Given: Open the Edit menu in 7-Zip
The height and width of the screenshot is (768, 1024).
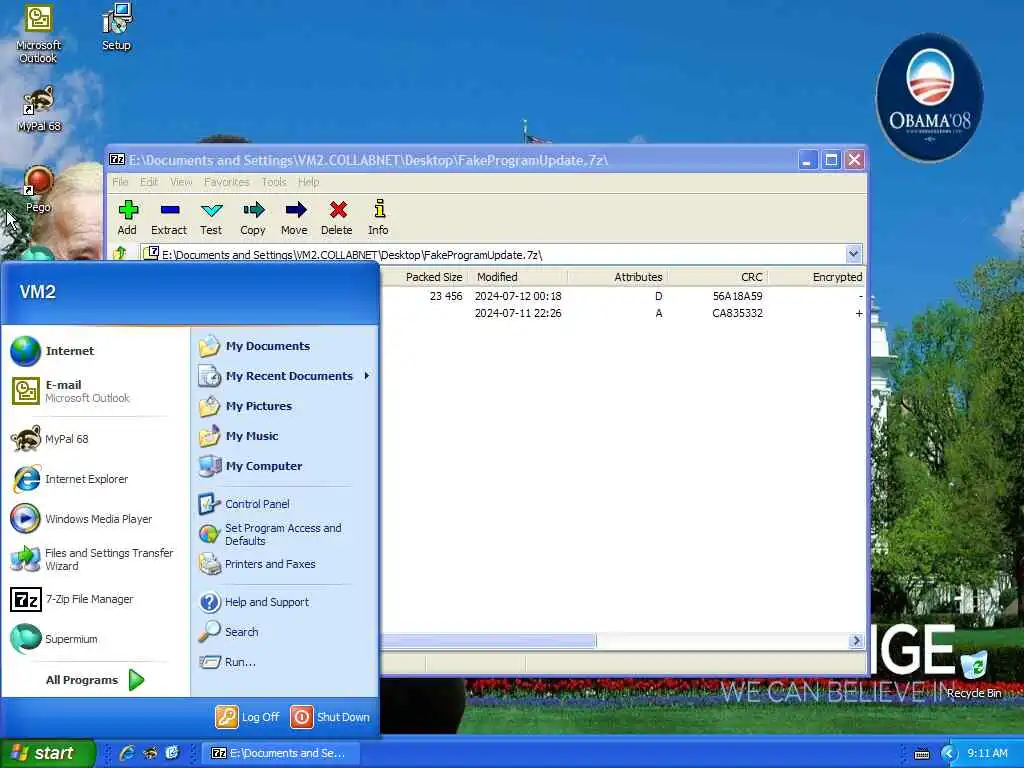Looking at the screenshot, I should point(149,182).
